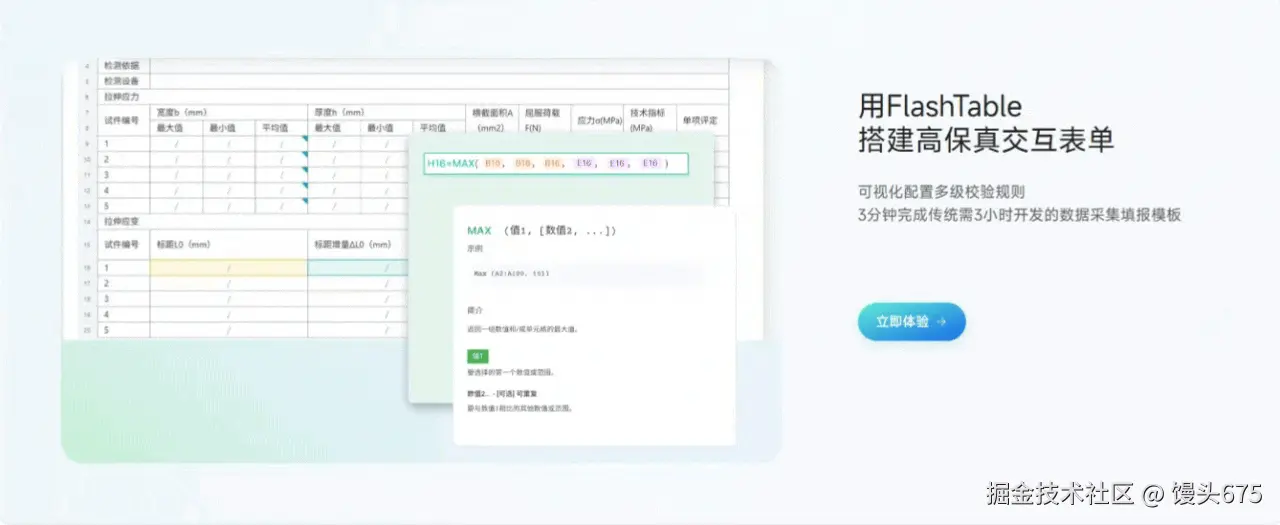Click the first orange reference token in formula
Image resolution: width=1280 pixels, height=525 pixels.
pyautogui.click(x=493, y=163)
